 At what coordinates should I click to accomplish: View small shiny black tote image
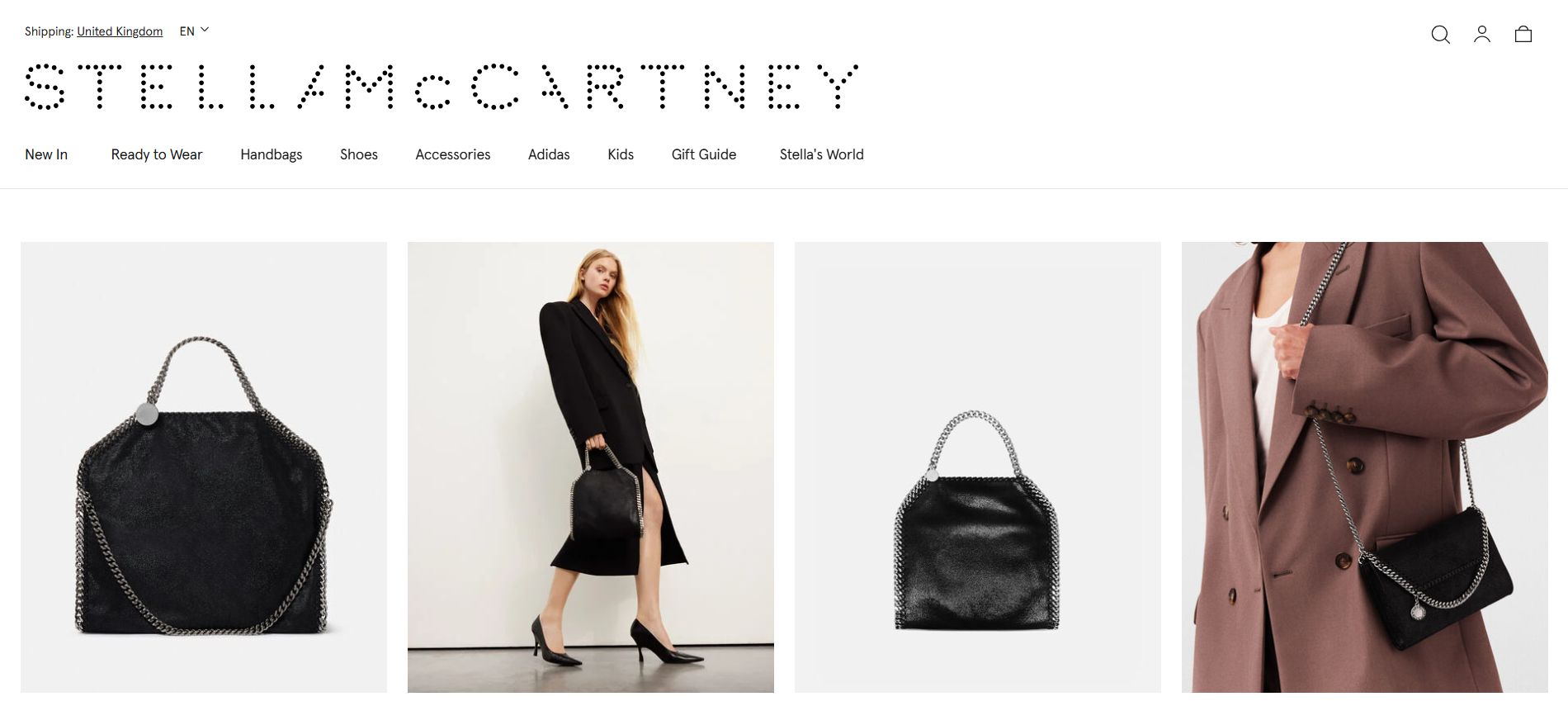pyautogui.click(x=978, y=467)
